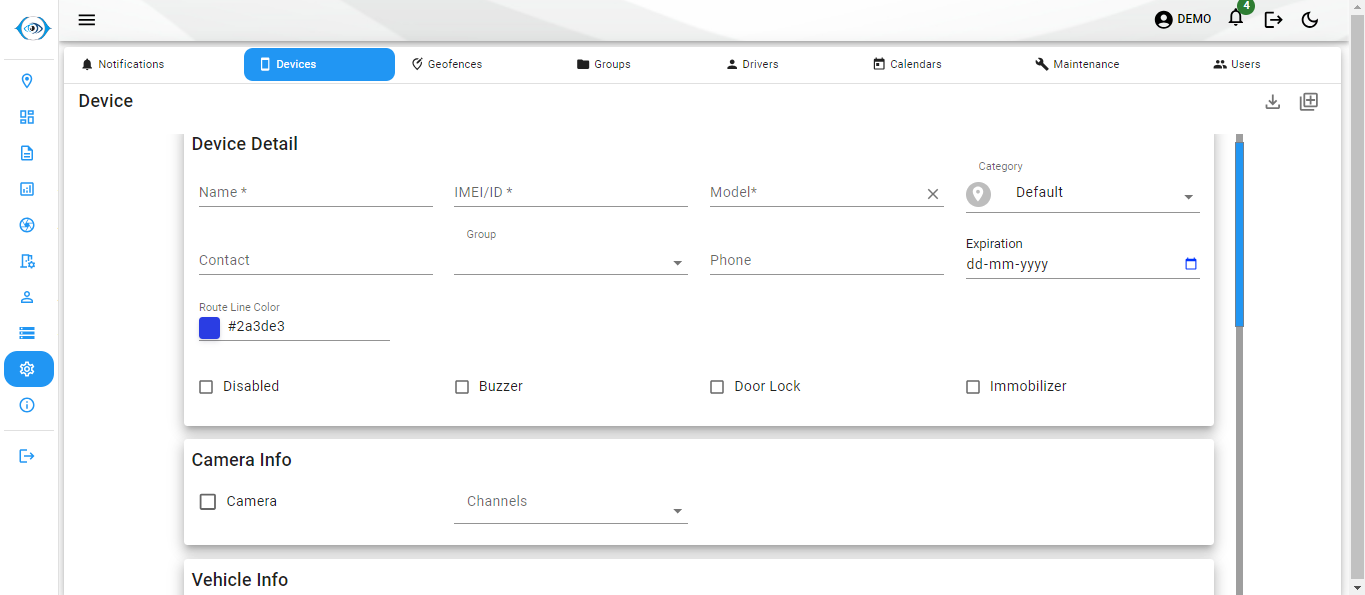Open the map view from the sidebar

click(x=28, y=80)
